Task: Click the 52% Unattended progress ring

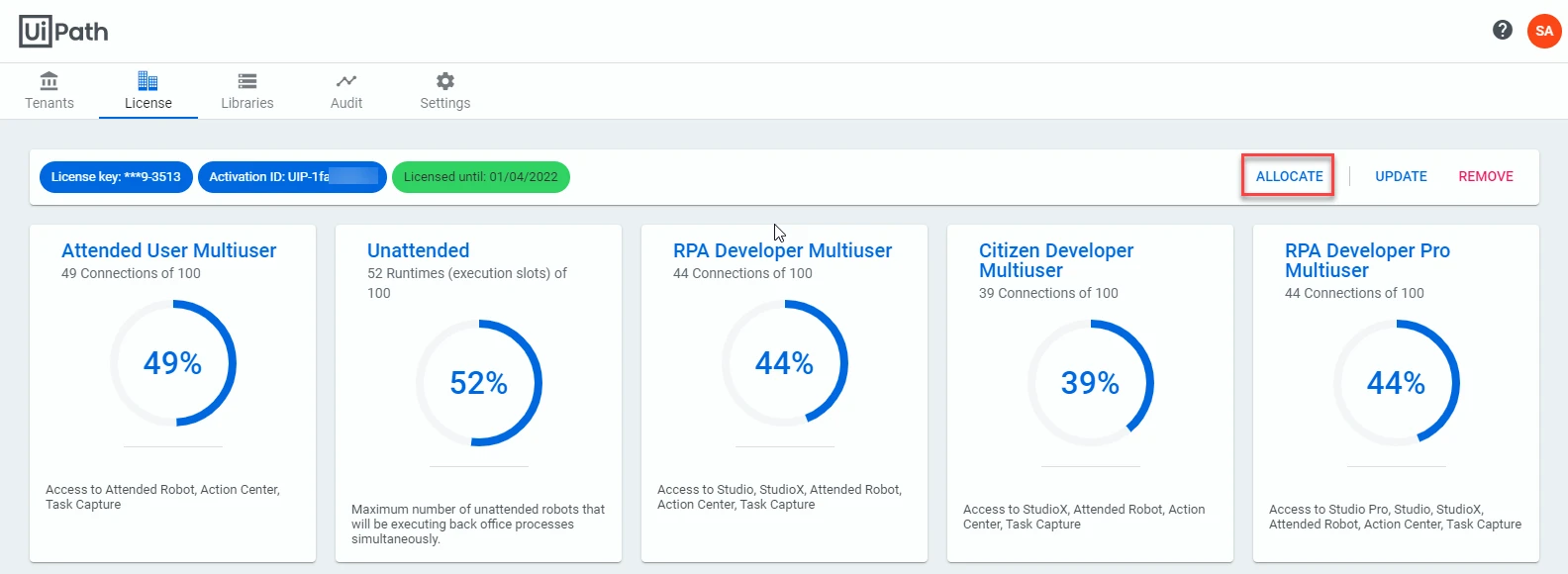Action: [479, 383]
